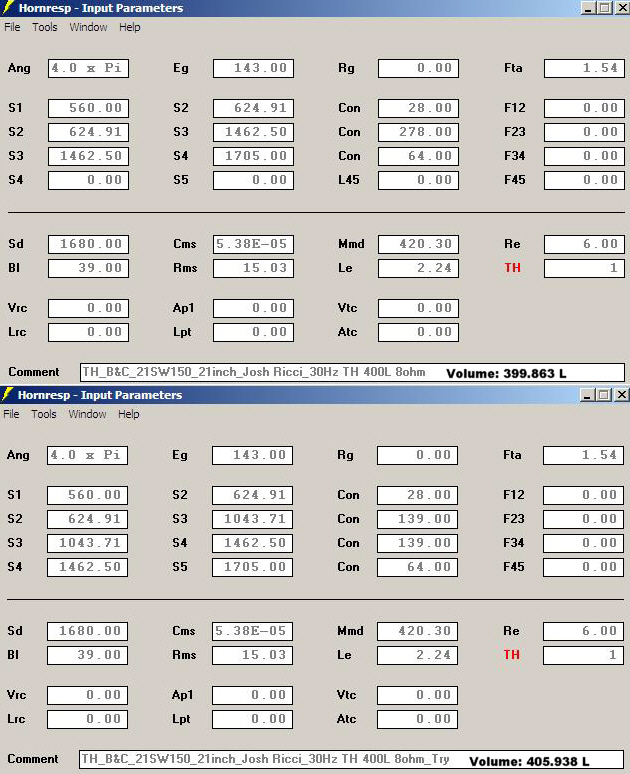Select Sd field 1680.00 in bottom window

tap(87, 631)
